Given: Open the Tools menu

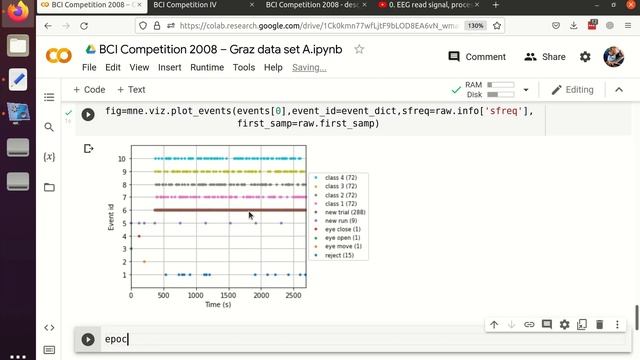Looking at the screenshot, I should point(244,67).
